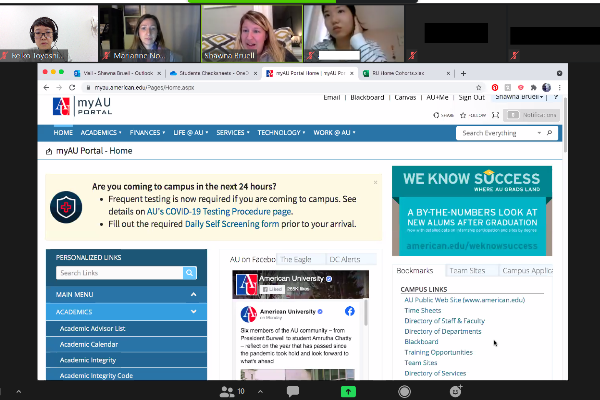Click the green Share Screen icon
Viewport: 600px width, 400px height.
point(348,391)
